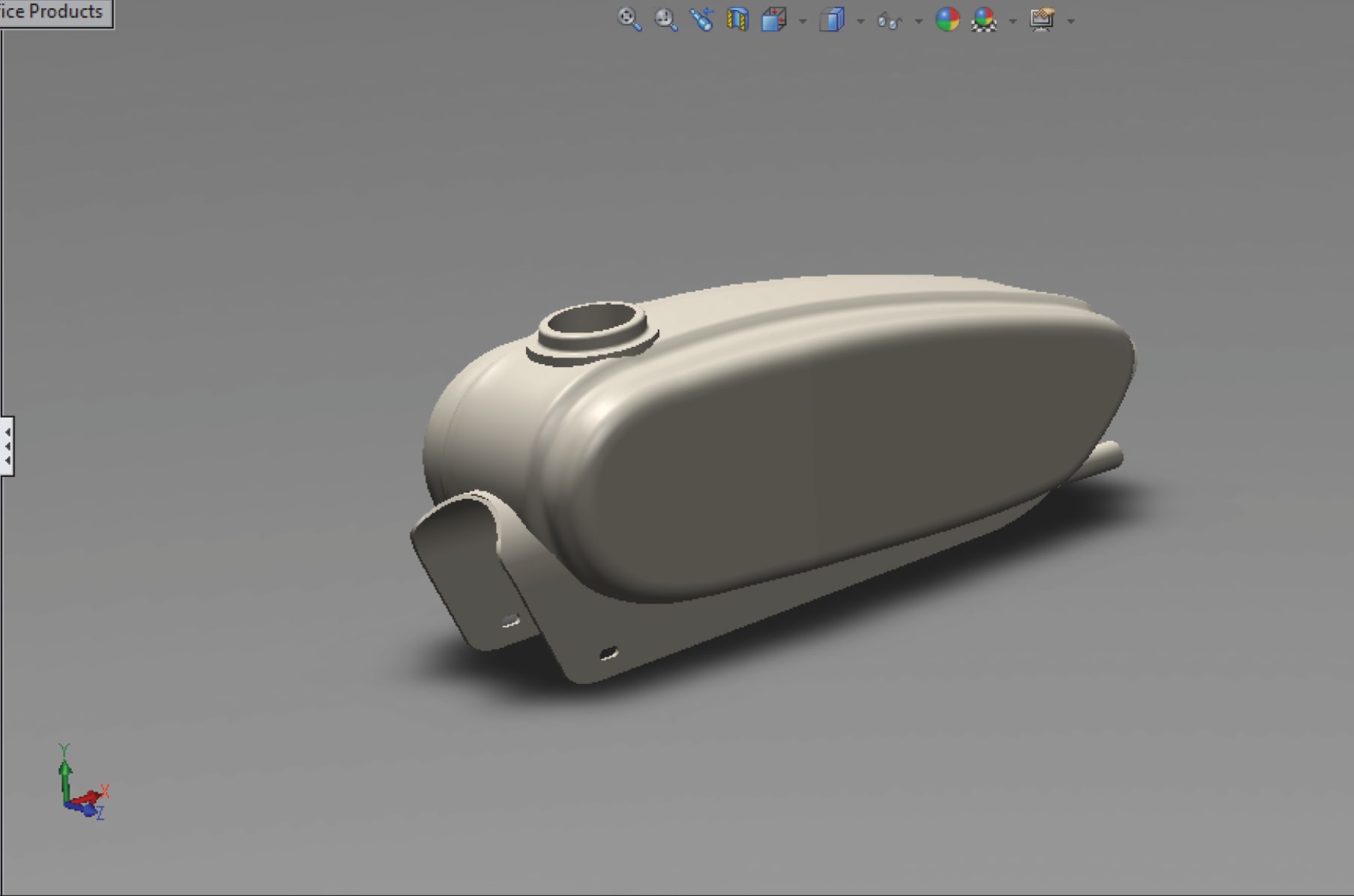
Task: Open Edit Appearance with the colored ball
Action: 946,20
